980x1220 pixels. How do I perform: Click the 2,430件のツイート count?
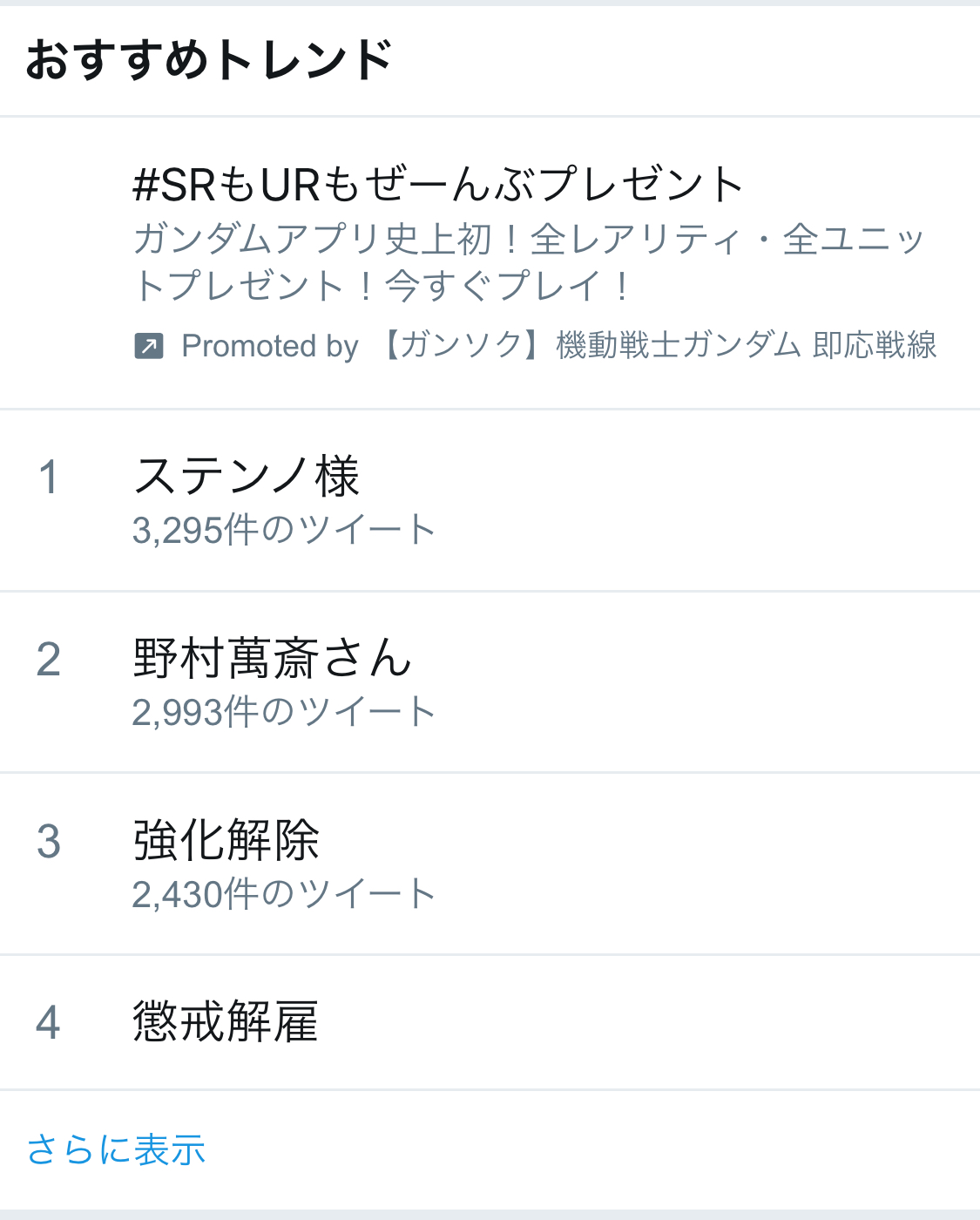tap(284, 894)
